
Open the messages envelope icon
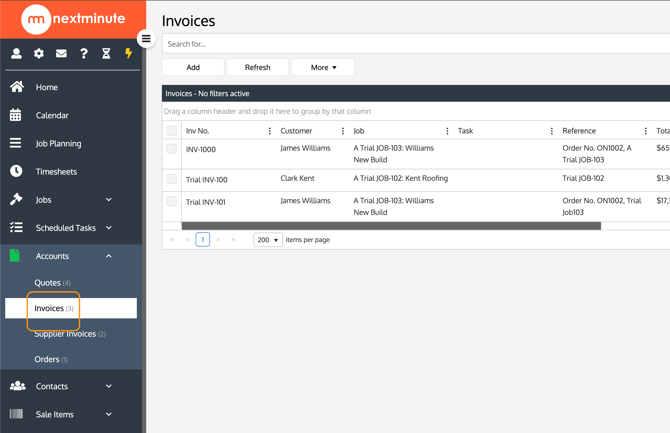click(x=61, y=54)
